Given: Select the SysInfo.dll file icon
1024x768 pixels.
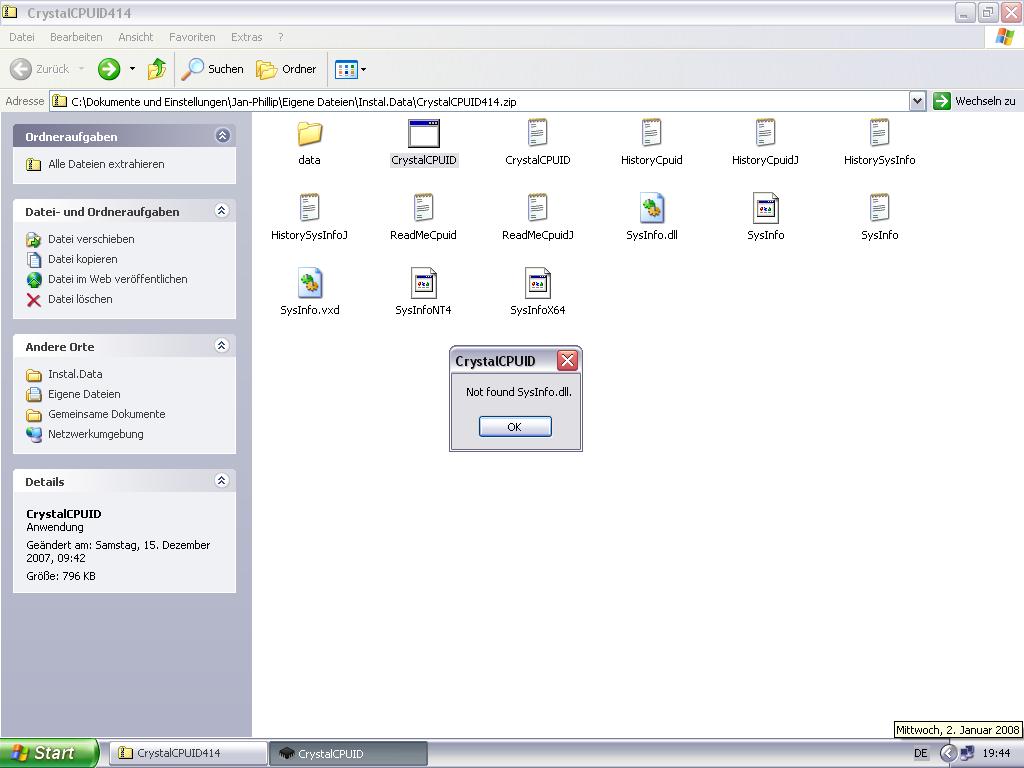Looking at the screenshot, I should pyautogui.click(x=652, y=208).
